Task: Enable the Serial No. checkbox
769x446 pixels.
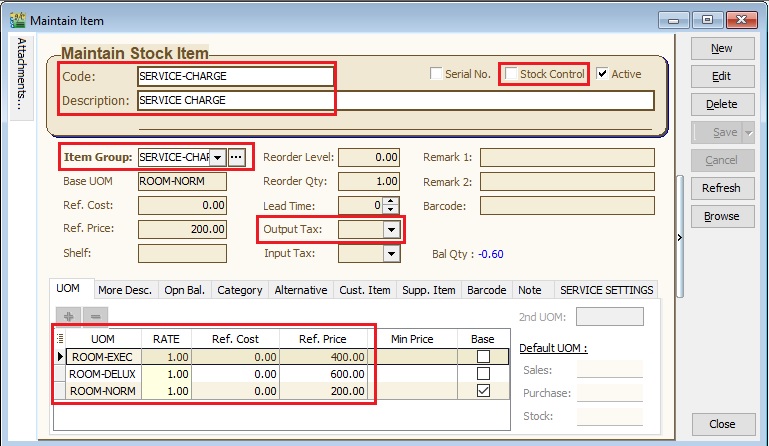Action: point(436,74)
